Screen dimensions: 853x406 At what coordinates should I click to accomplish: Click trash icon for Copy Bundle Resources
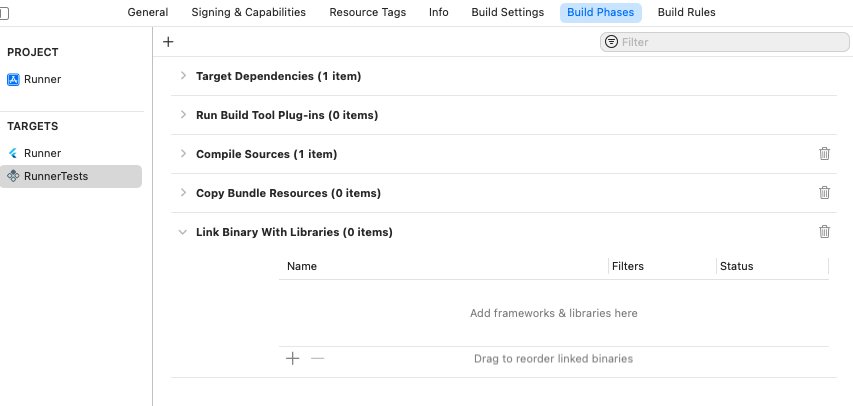824,193
